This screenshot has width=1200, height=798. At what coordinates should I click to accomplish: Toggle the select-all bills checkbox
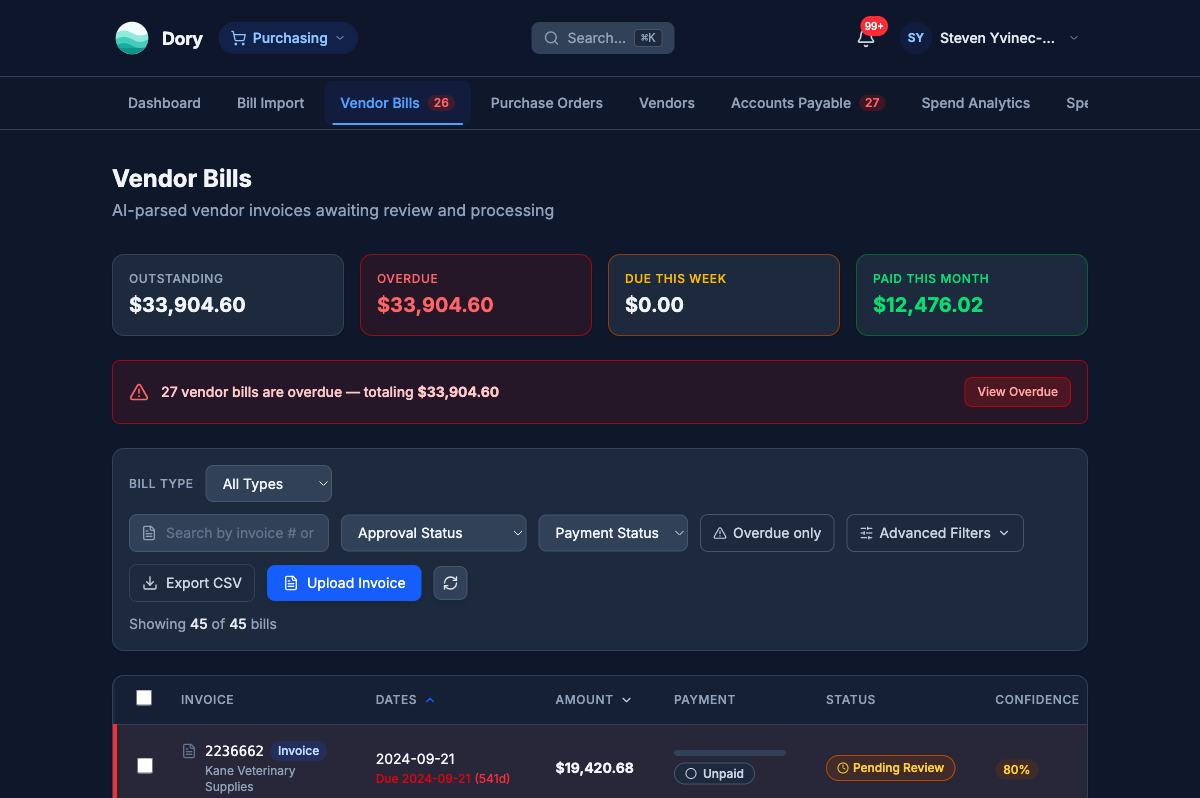click(x=144, y=698)
